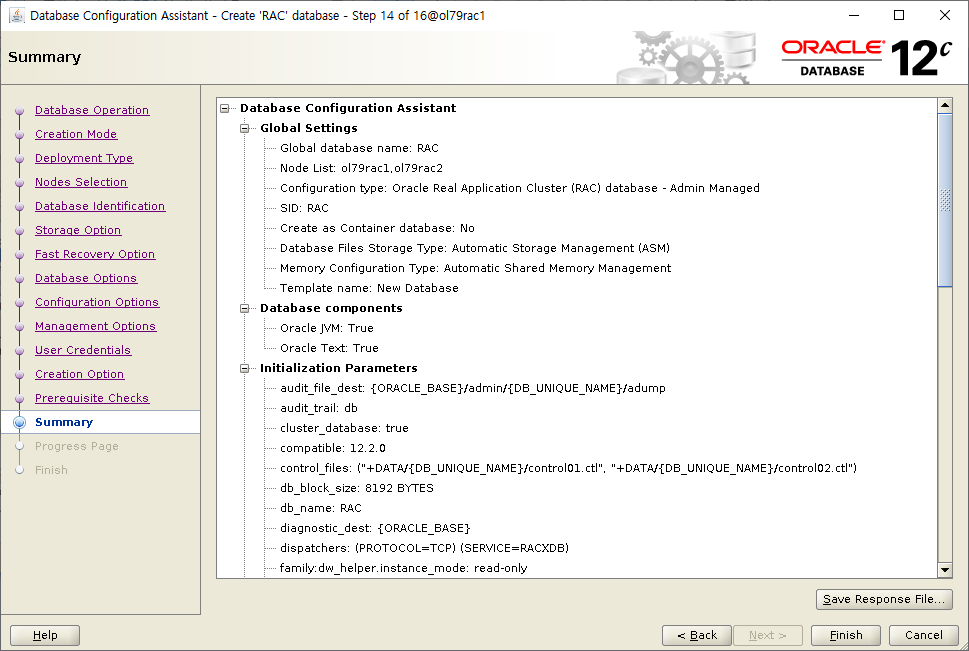Open Database Options step

[86, 278]
